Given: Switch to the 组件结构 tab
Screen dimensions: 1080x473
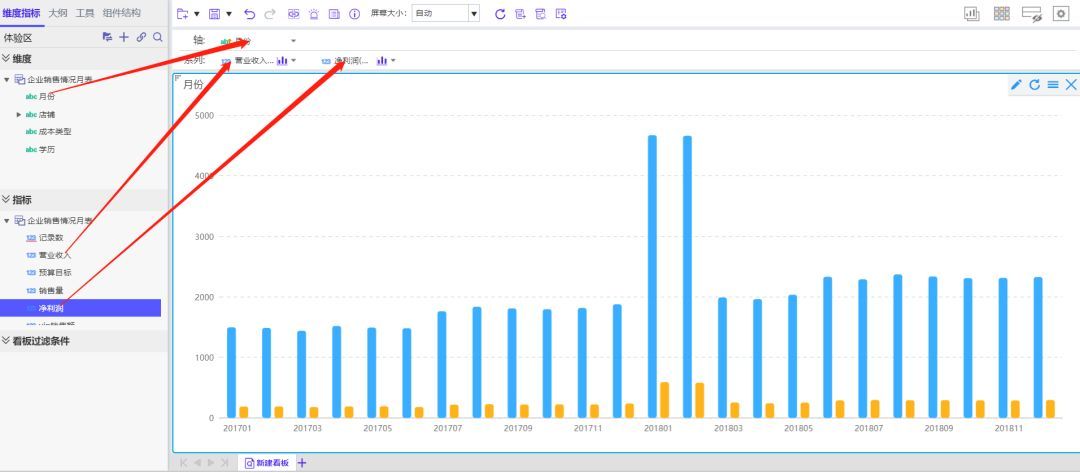Looking at the screenshot, I should pos(121,13).
